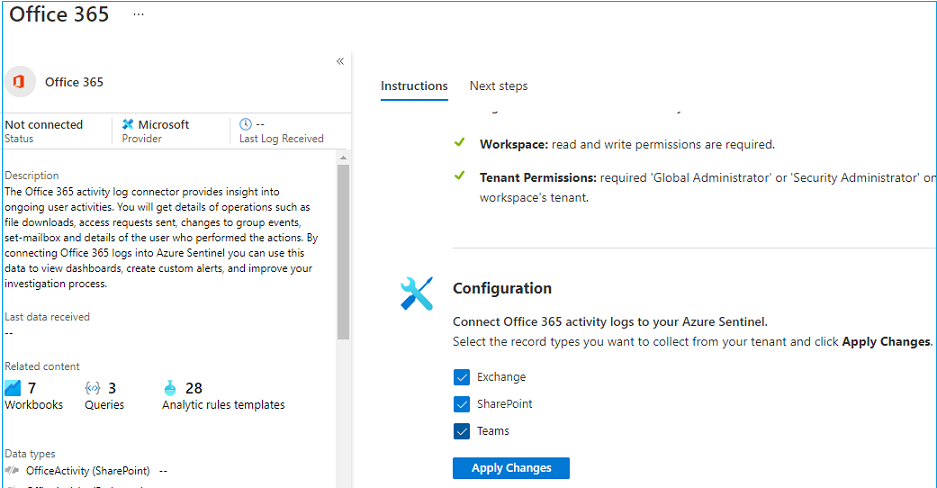Uncheck the SharePoint checkbox
The height and width of the screenshot is (488, 937).
(x=461, y=404)
